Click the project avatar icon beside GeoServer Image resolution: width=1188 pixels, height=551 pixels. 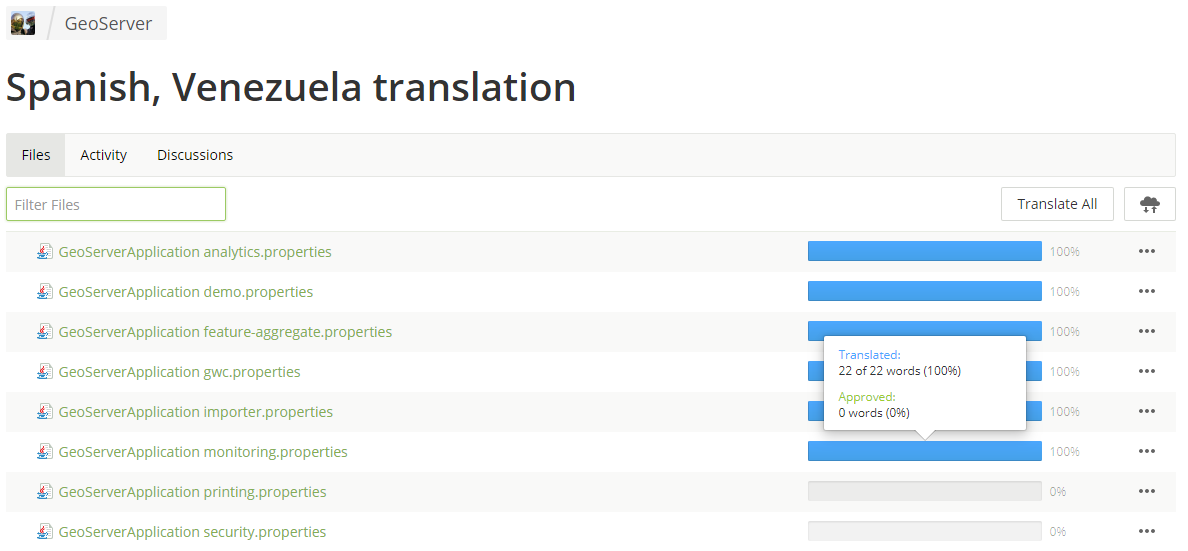(x=23, y=23)
